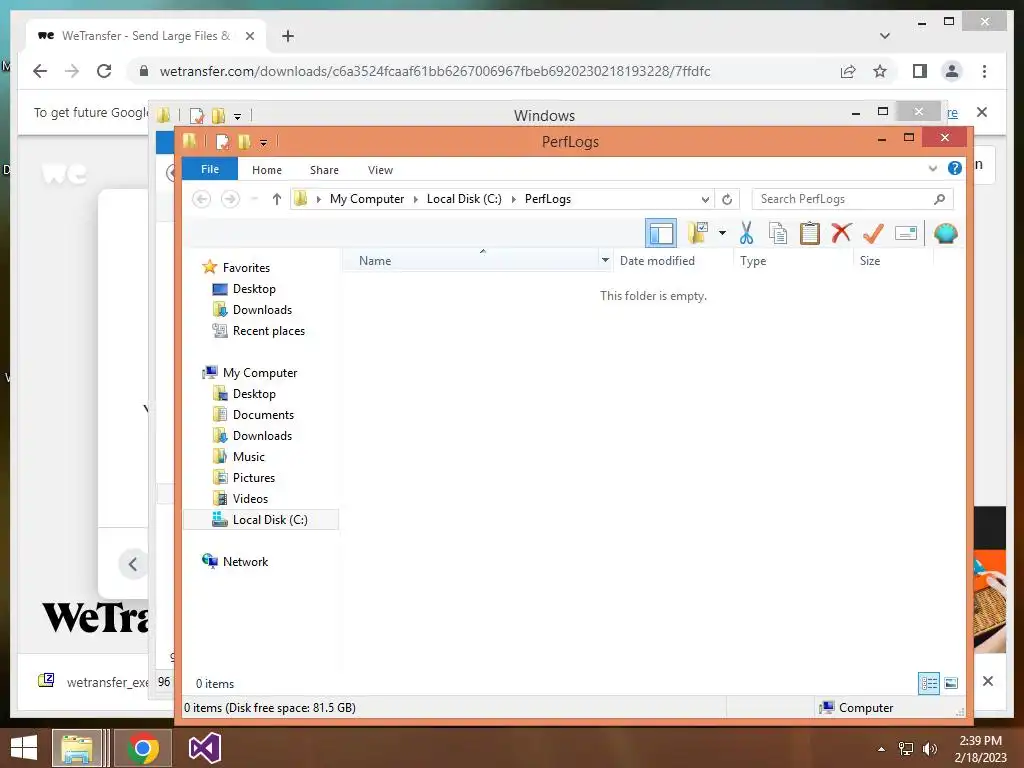Screen dimensions: 1024x768
Task: Click the share page icon in Chrome
Action: (848, 71)
